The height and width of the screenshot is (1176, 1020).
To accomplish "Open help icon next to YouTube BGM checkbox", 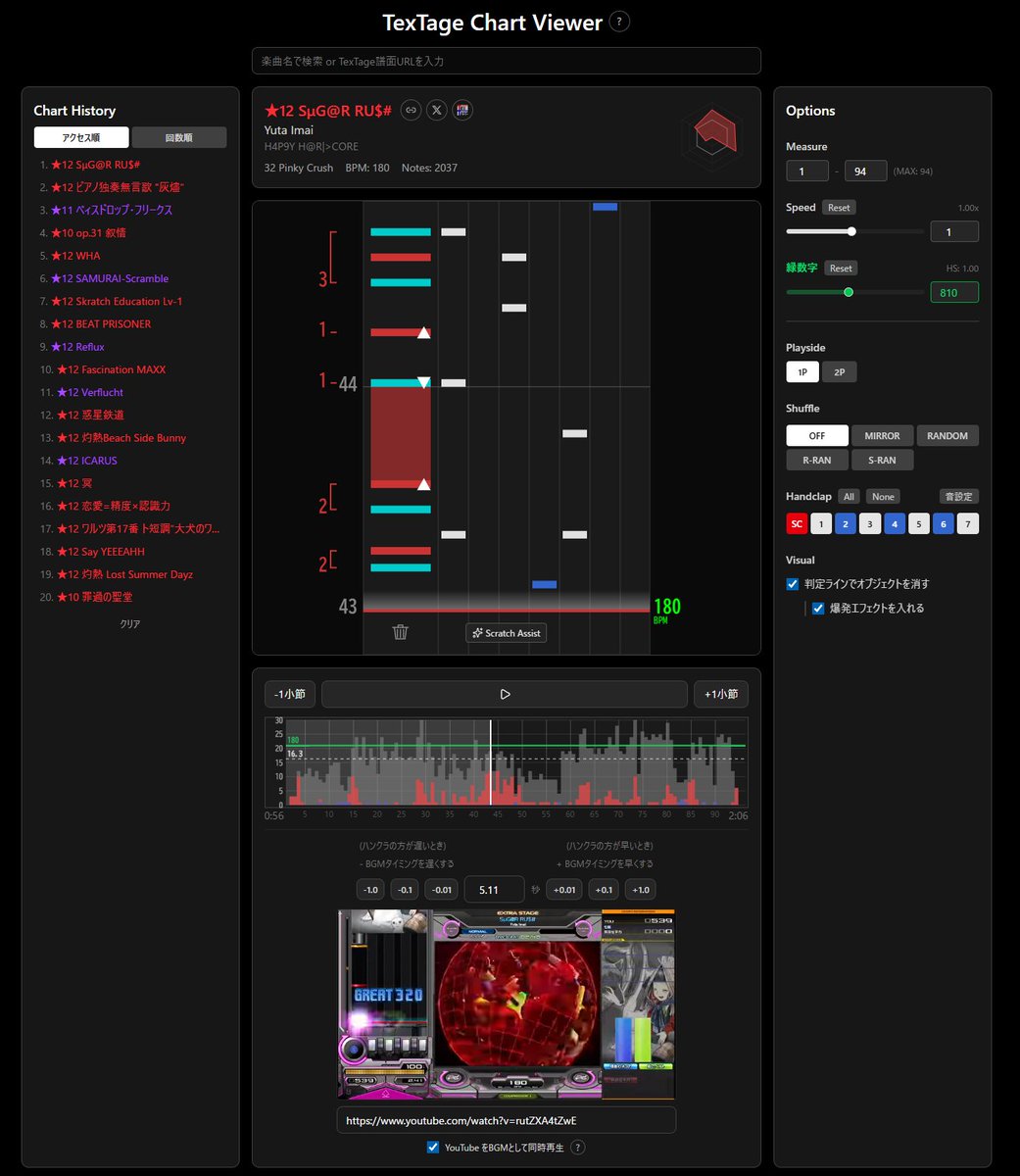I will coord(578,1148).
